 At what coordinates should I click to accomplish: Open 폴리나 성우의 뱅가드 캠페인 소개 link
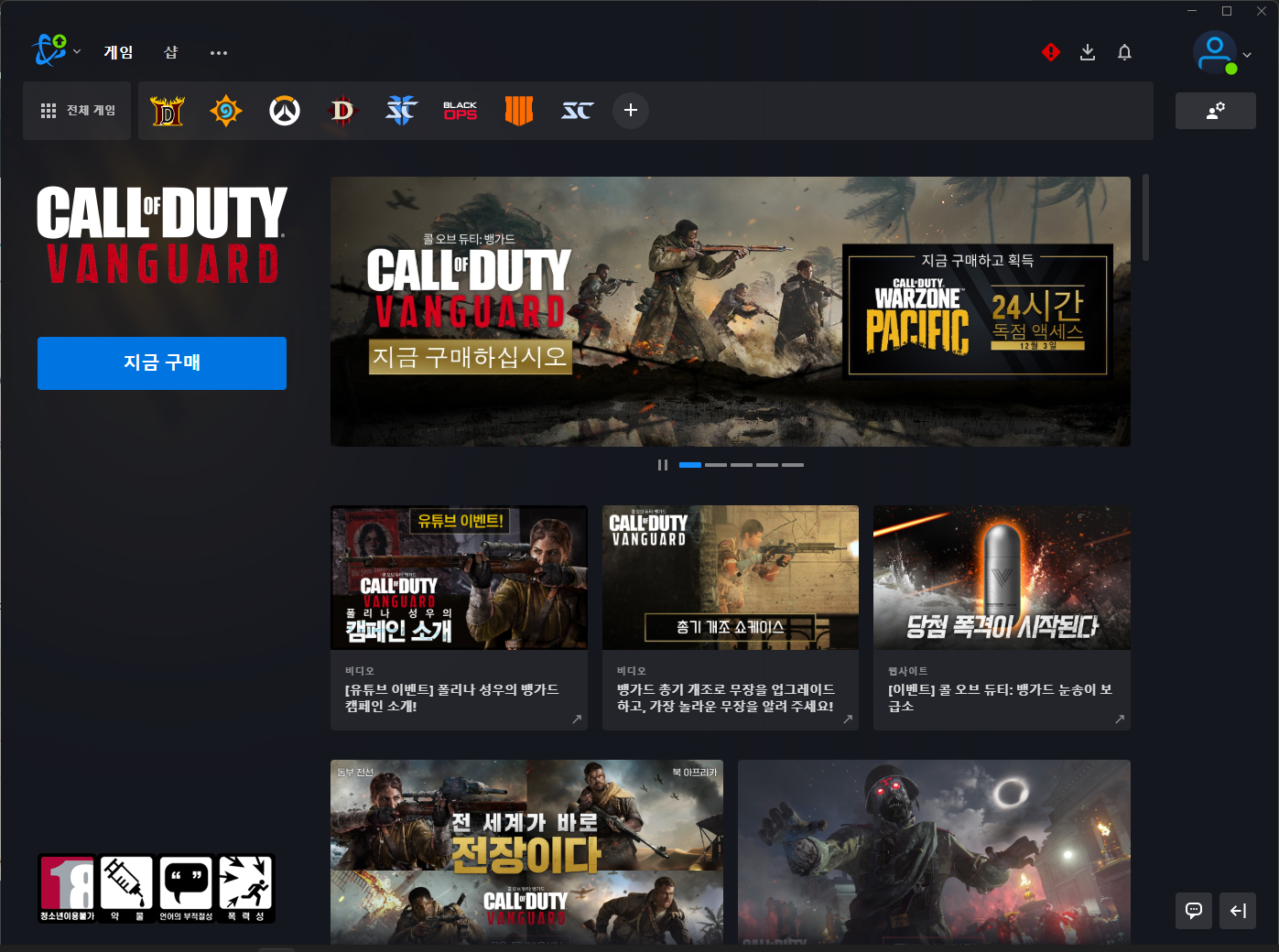click(452, 698)
